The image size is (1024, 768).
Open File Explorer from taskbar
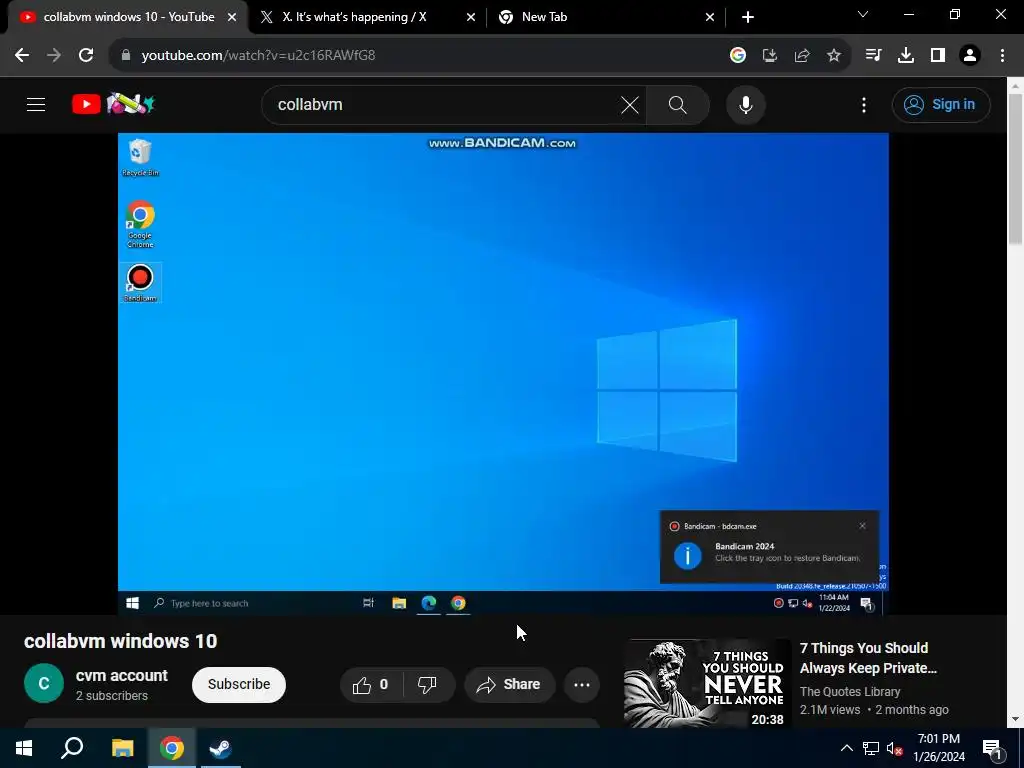pyautogui.click(x=122, y=748)
